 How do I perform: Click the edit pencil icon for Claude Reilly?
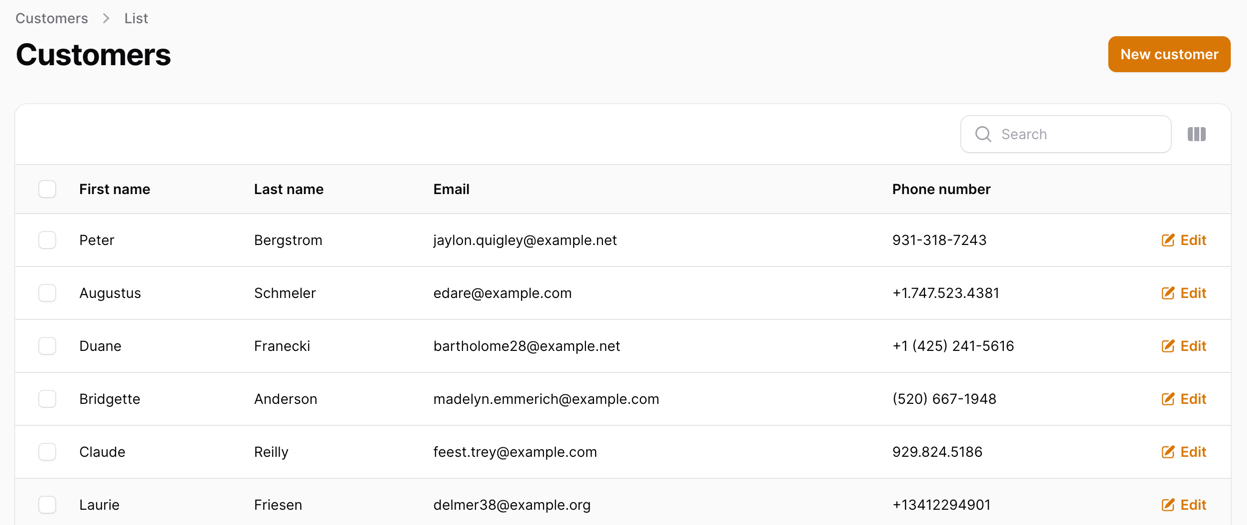1167,452
